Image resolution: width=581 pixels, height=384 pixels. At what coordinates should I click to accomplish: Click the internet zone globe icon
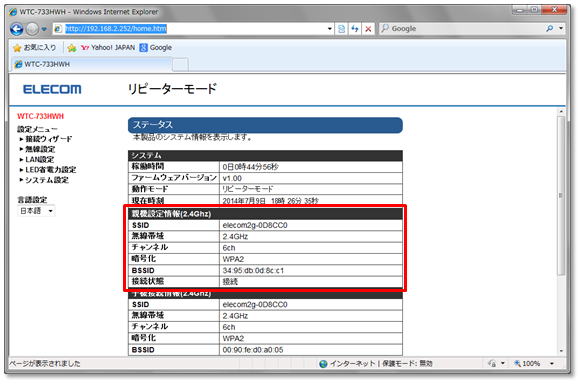323,364
